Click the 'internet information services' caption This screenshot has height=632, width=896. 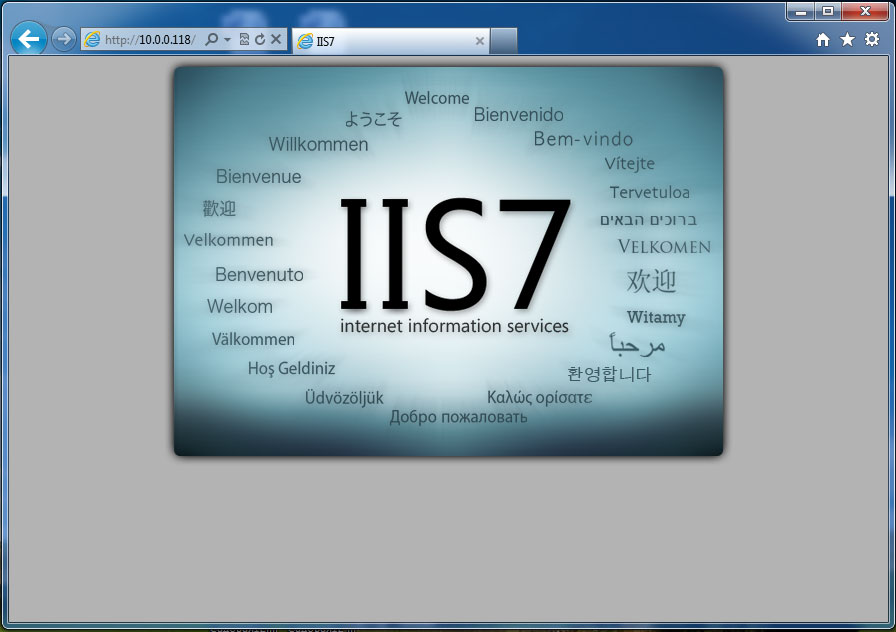454,326
